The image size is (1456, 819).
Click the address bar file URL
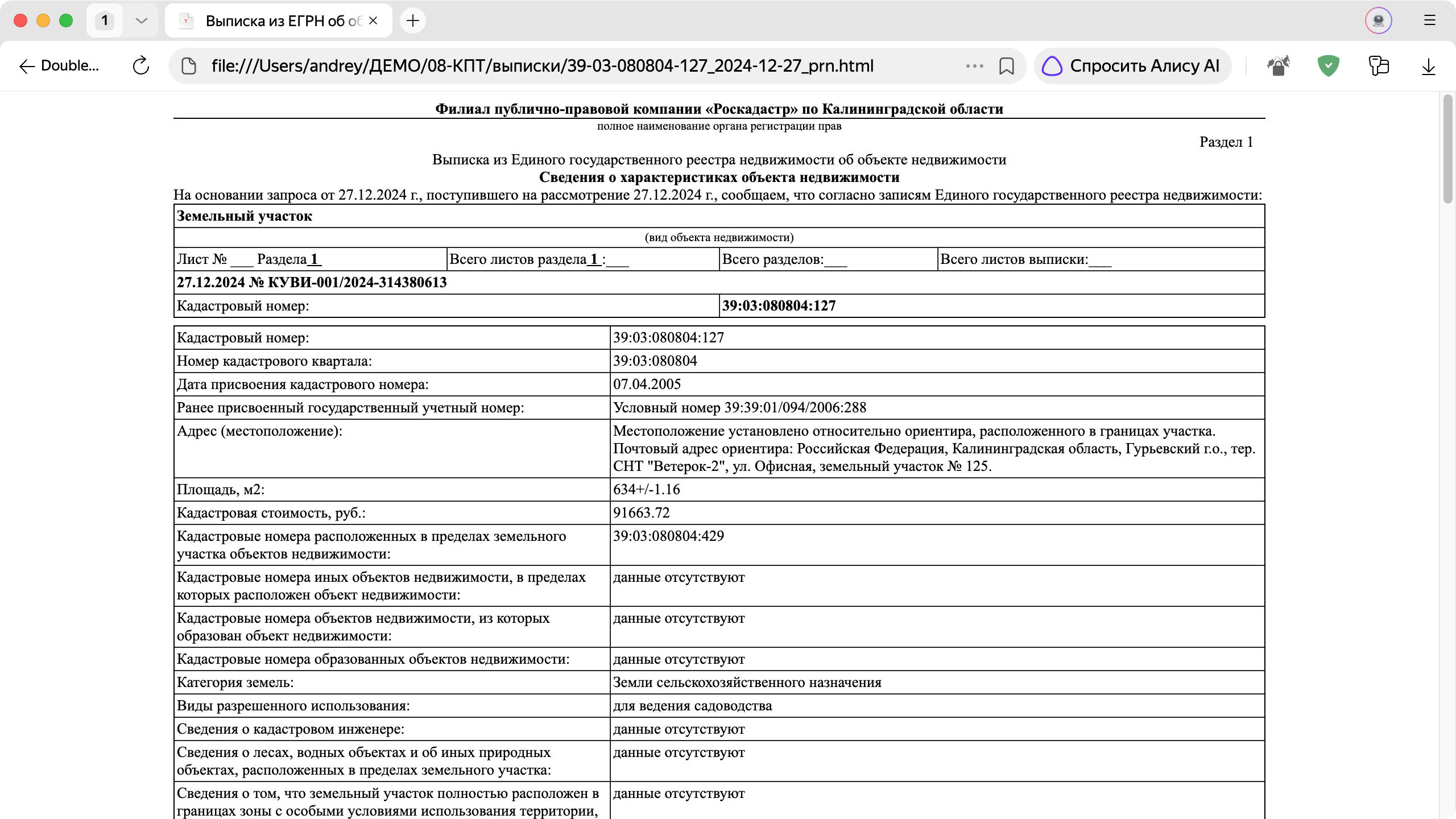point(542,66)
